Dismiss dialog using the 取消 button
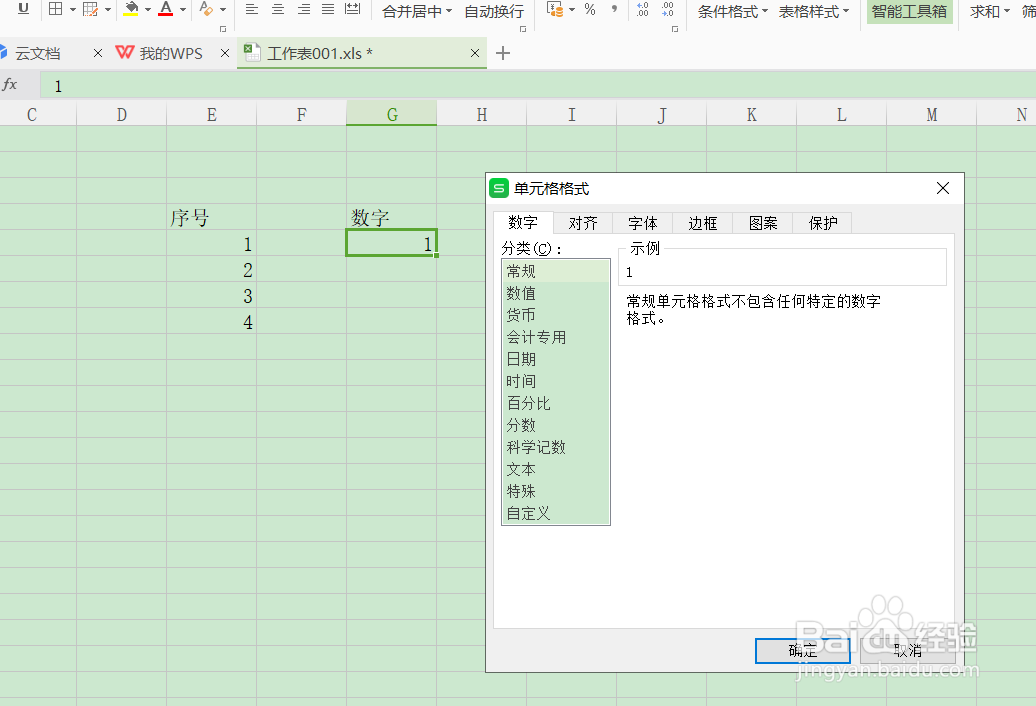Screen dimensions: 1036x706 pos(906,650)
